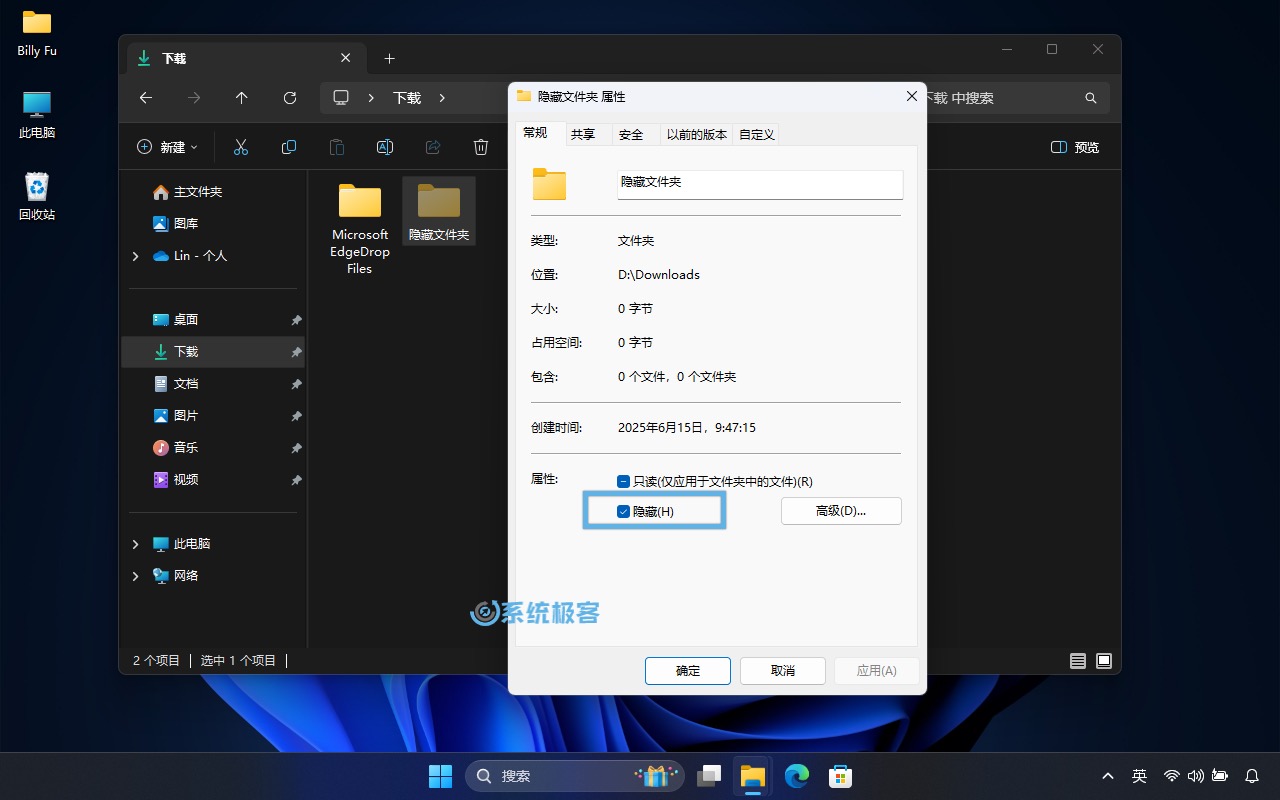This screenshot has width=1280, height=800.
Task: Switch to the 安全 (Security) tab
Action: click(631, 134)
